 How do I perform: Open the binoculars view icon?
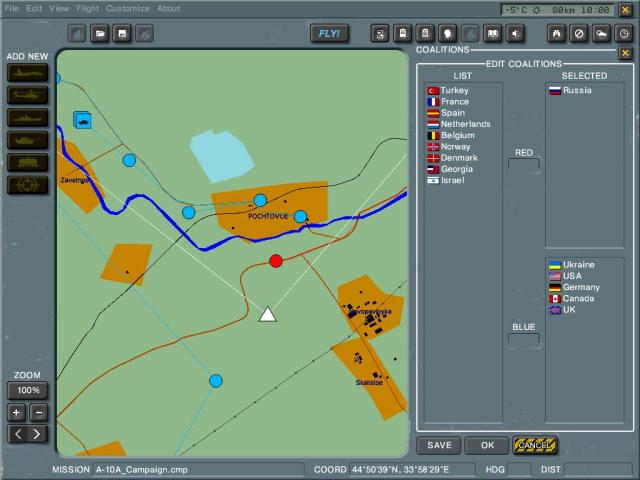pyautogui.click(x=556, y=33)
